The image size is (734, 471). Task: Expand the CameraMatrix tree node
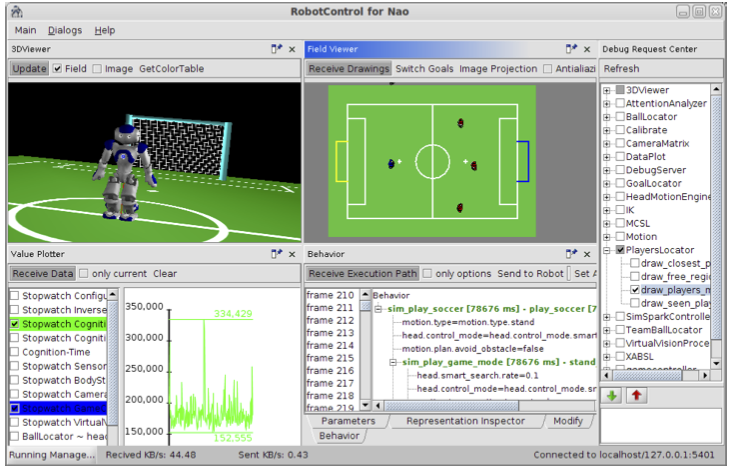[x=607, y=144]
